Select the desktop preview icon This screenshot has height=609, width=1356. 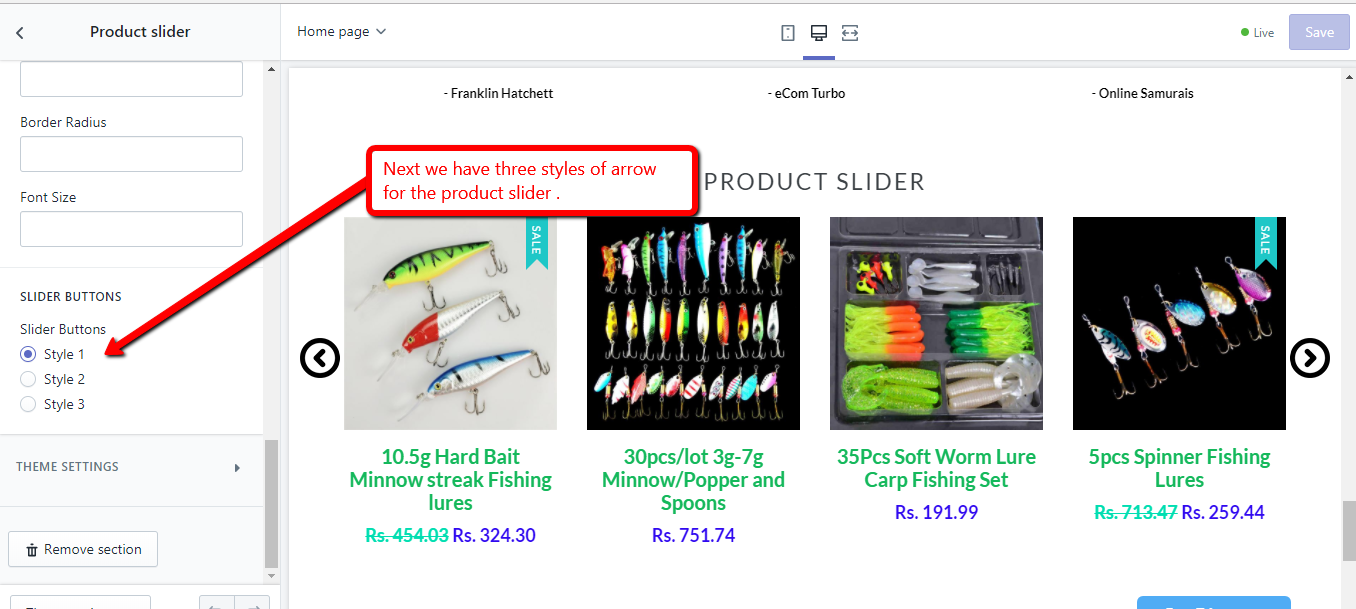pos(819,33)
